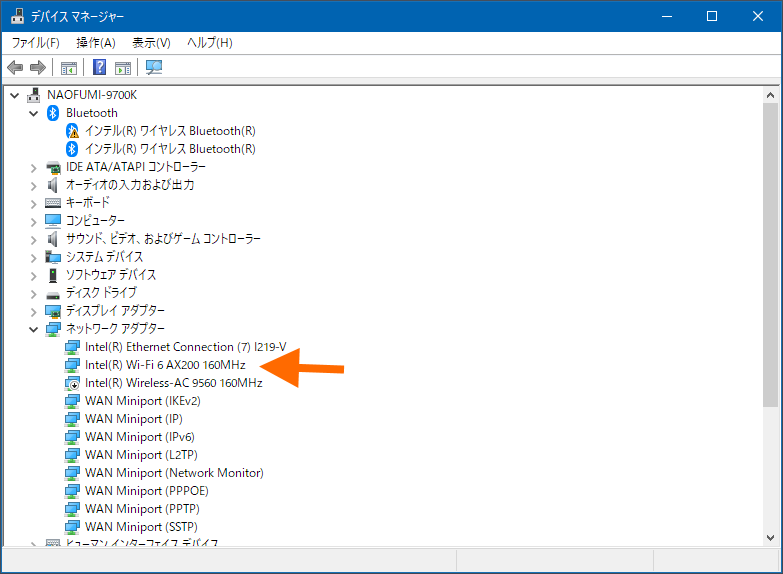Click the キーボード category icon

click(x=53, y=203)
